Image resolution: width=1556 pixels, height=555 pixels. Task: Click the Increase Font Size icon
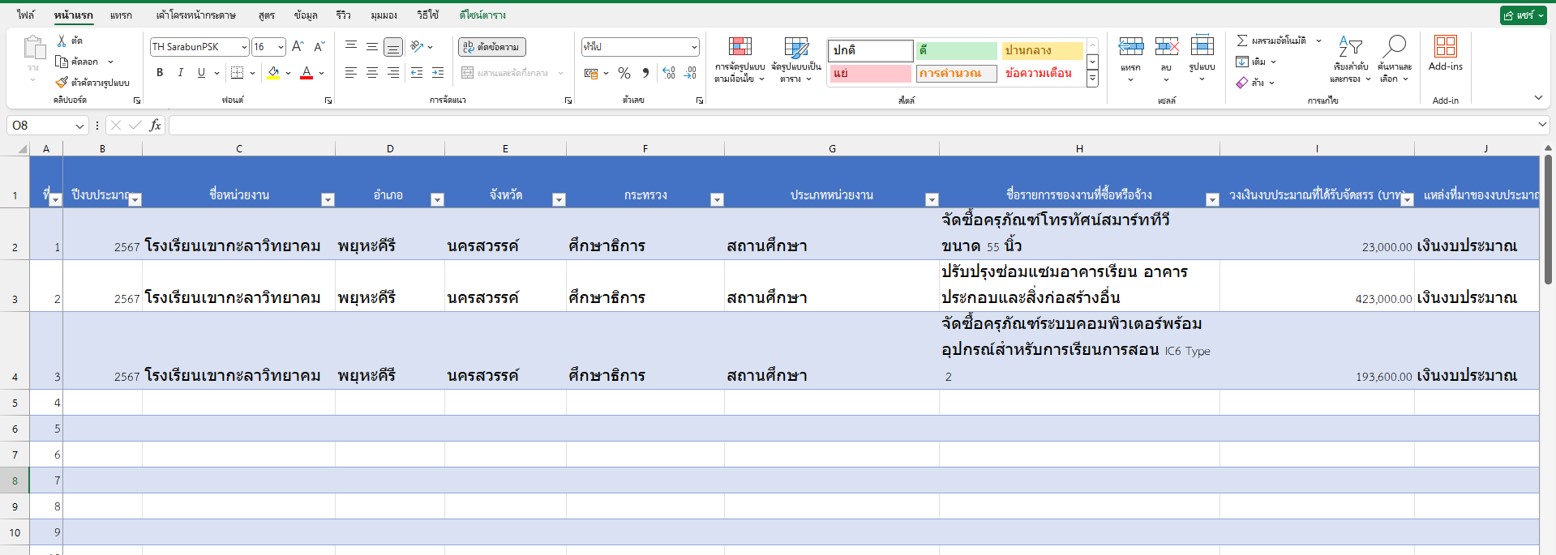click(x=298, y=47)
